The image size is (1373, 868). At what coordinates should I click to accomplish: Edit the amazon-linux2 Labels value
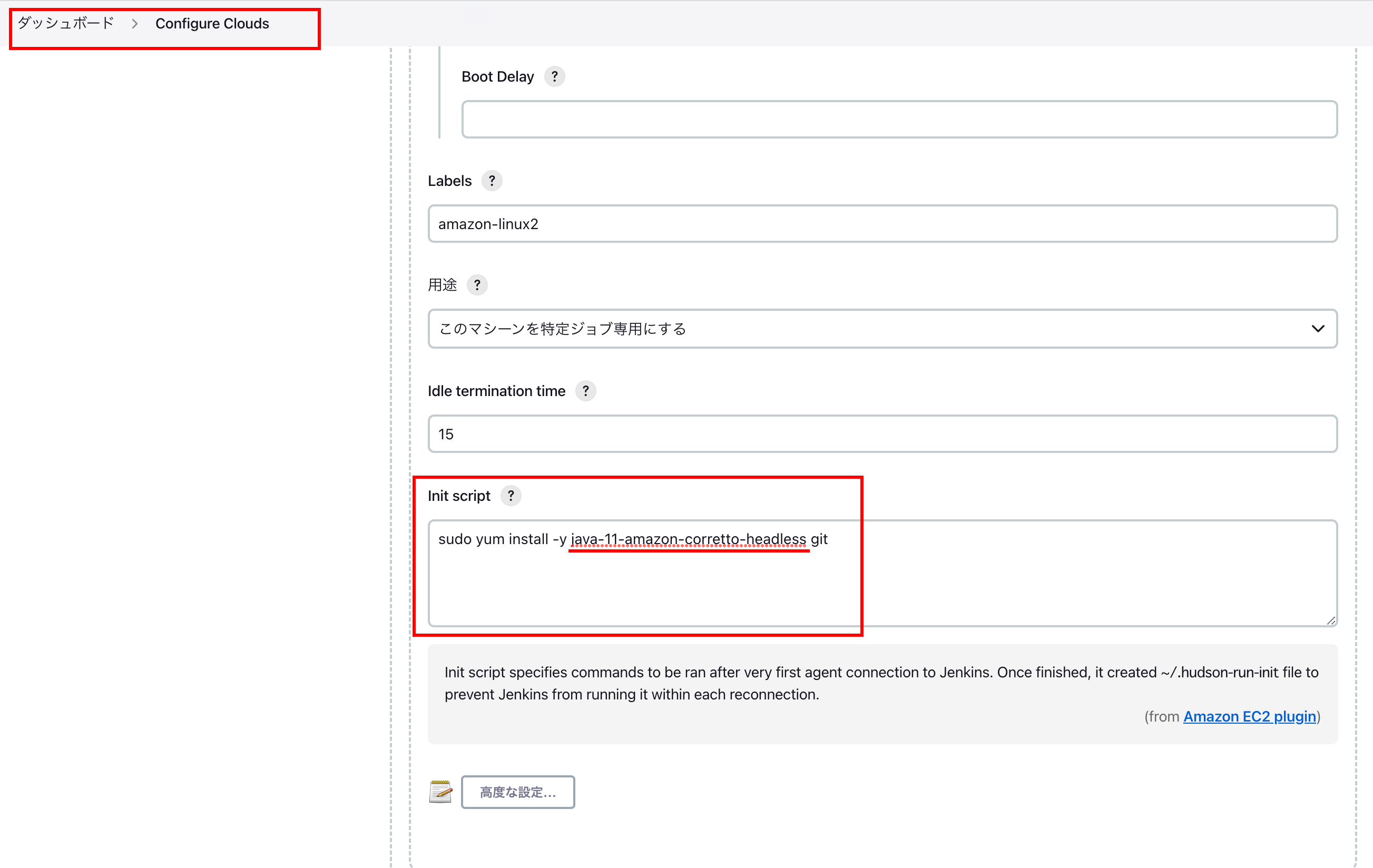[882, 223]
